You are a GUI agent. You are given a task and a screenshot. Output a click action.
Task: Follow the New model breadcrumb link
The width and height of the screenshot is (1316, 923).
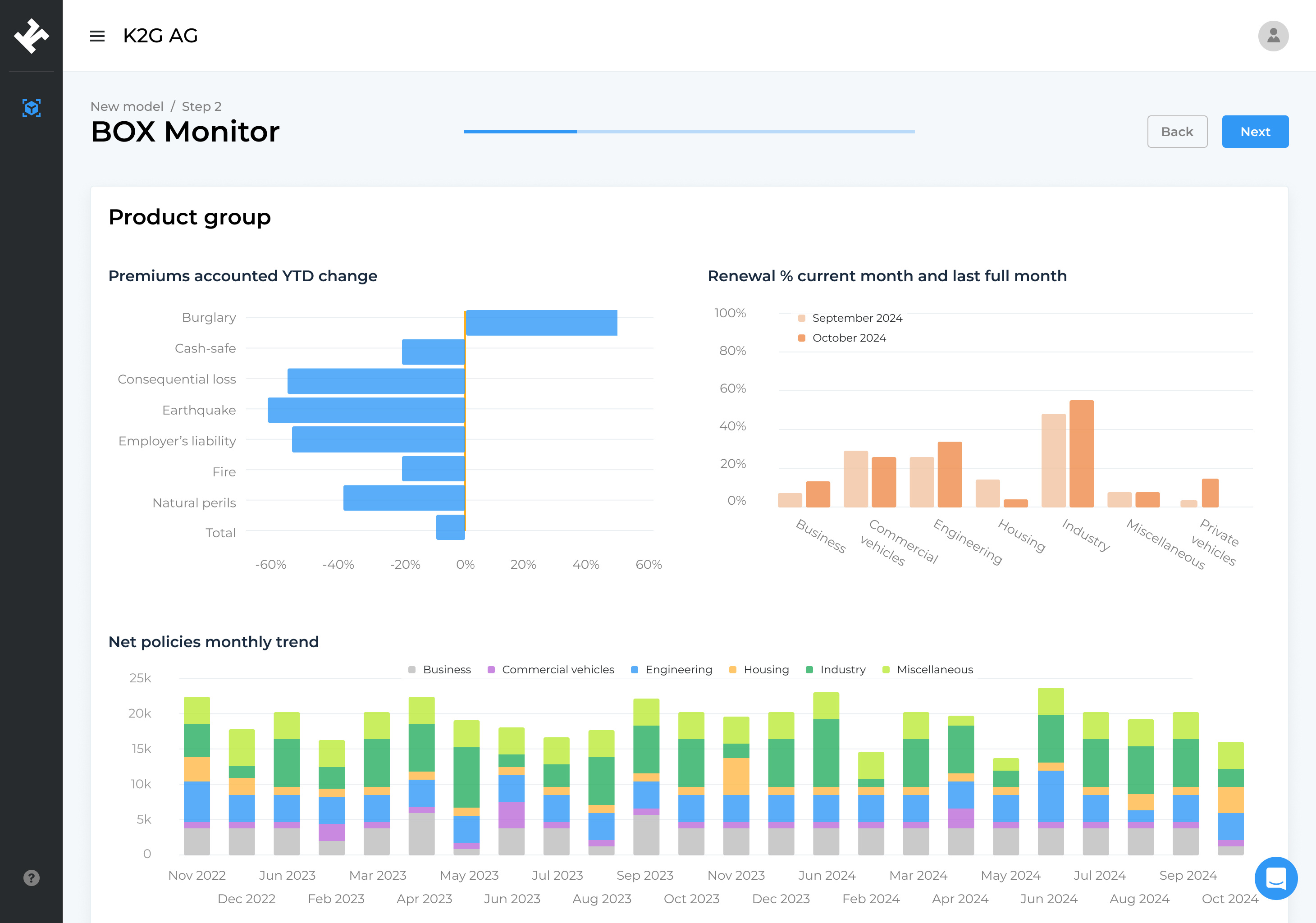[127, 107]
